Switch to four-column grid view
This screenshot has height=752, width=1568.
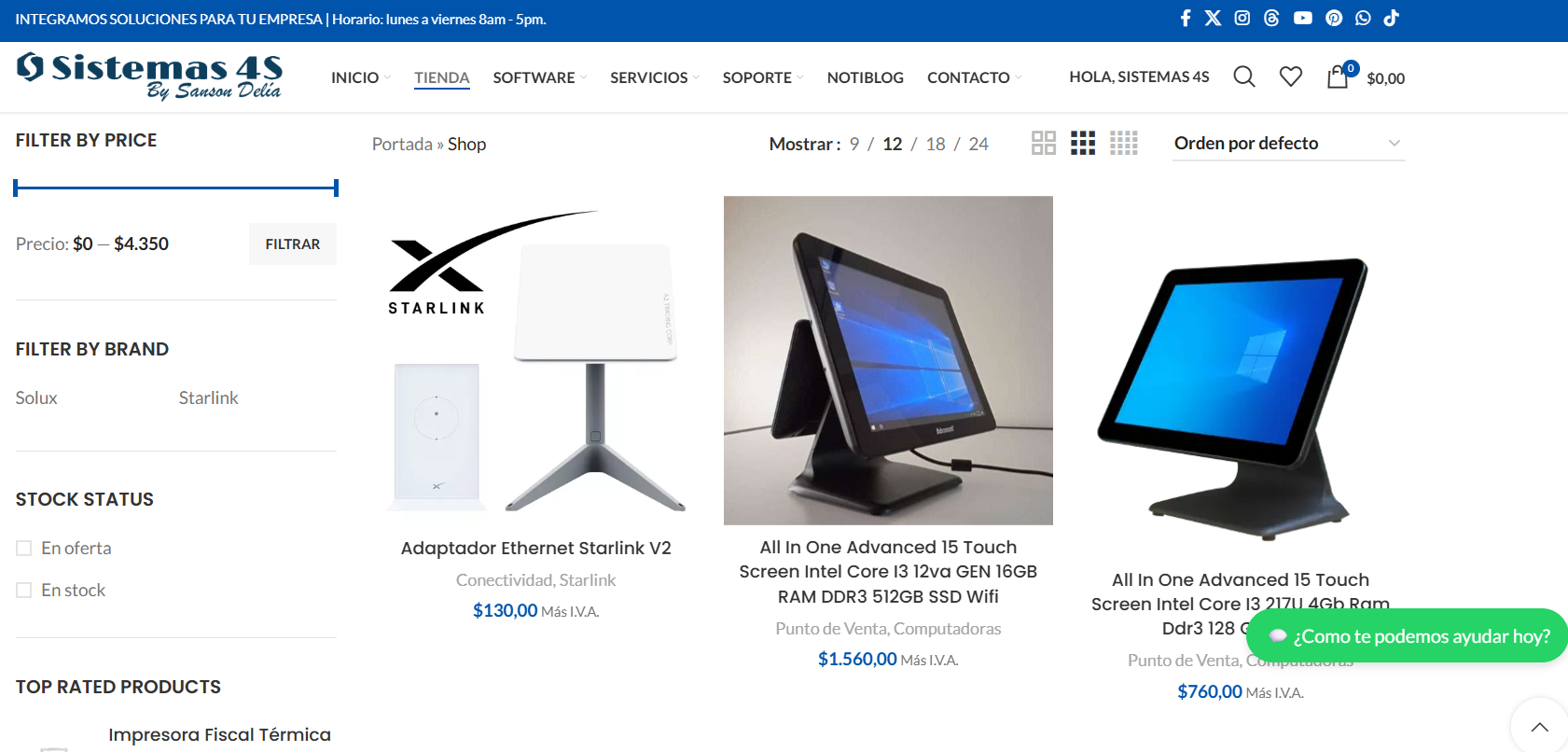tap(1124, 143)
